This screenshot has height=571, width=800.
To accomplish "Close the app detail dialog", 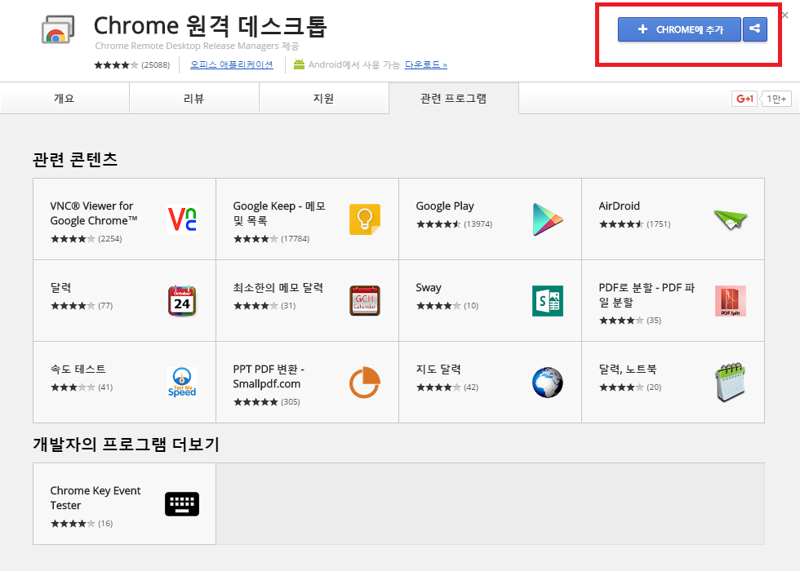I will pyautogui.click(x=785, y=15).
